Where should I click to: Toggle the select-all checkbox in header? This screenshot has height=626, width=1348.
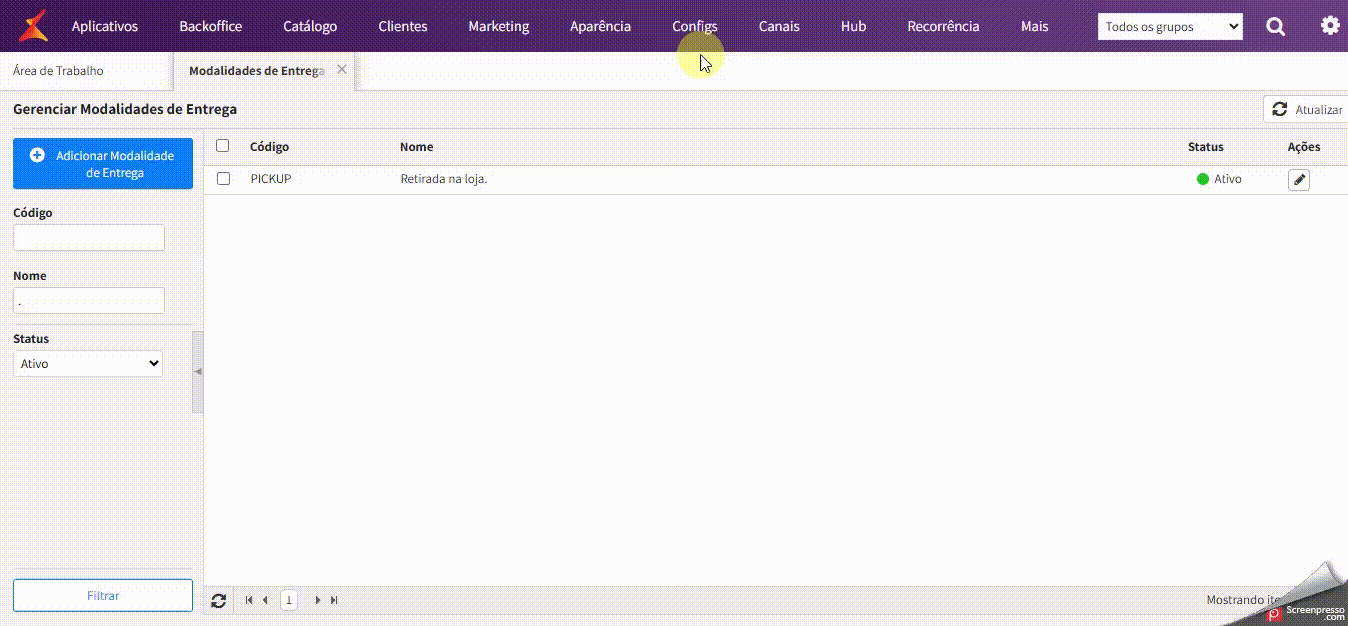223,146
